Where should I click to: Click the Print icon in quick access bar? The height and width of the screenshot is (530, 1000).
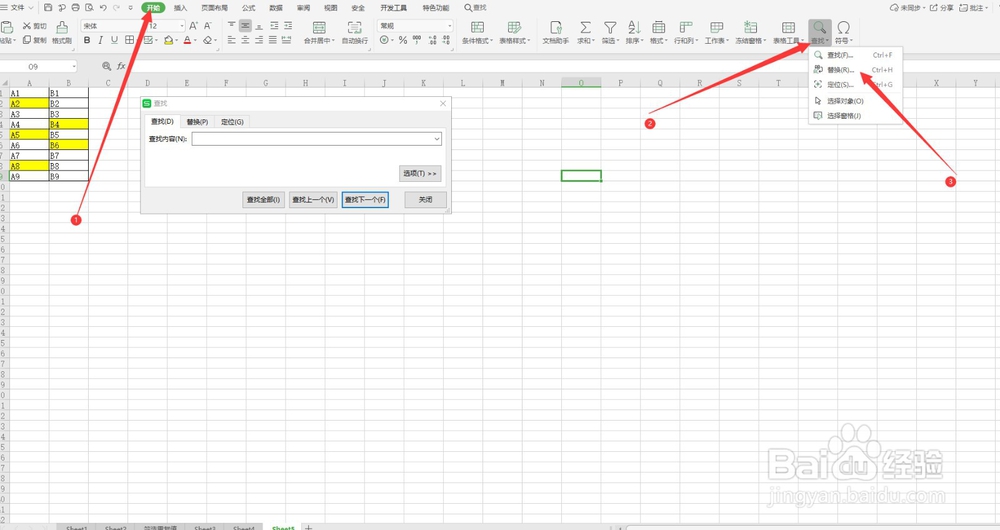75,8
